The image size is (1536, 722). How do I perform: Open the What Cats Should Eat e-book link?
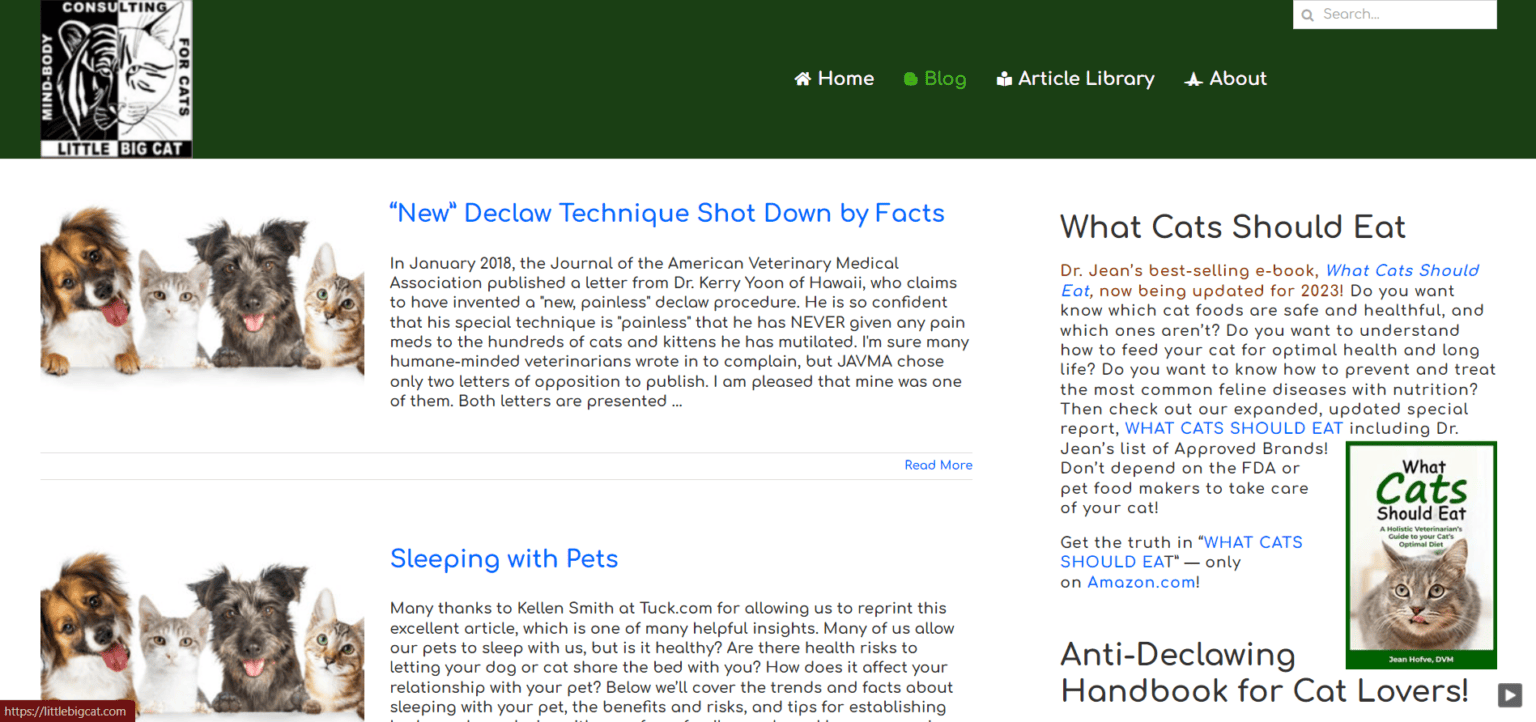[1401, 270]
